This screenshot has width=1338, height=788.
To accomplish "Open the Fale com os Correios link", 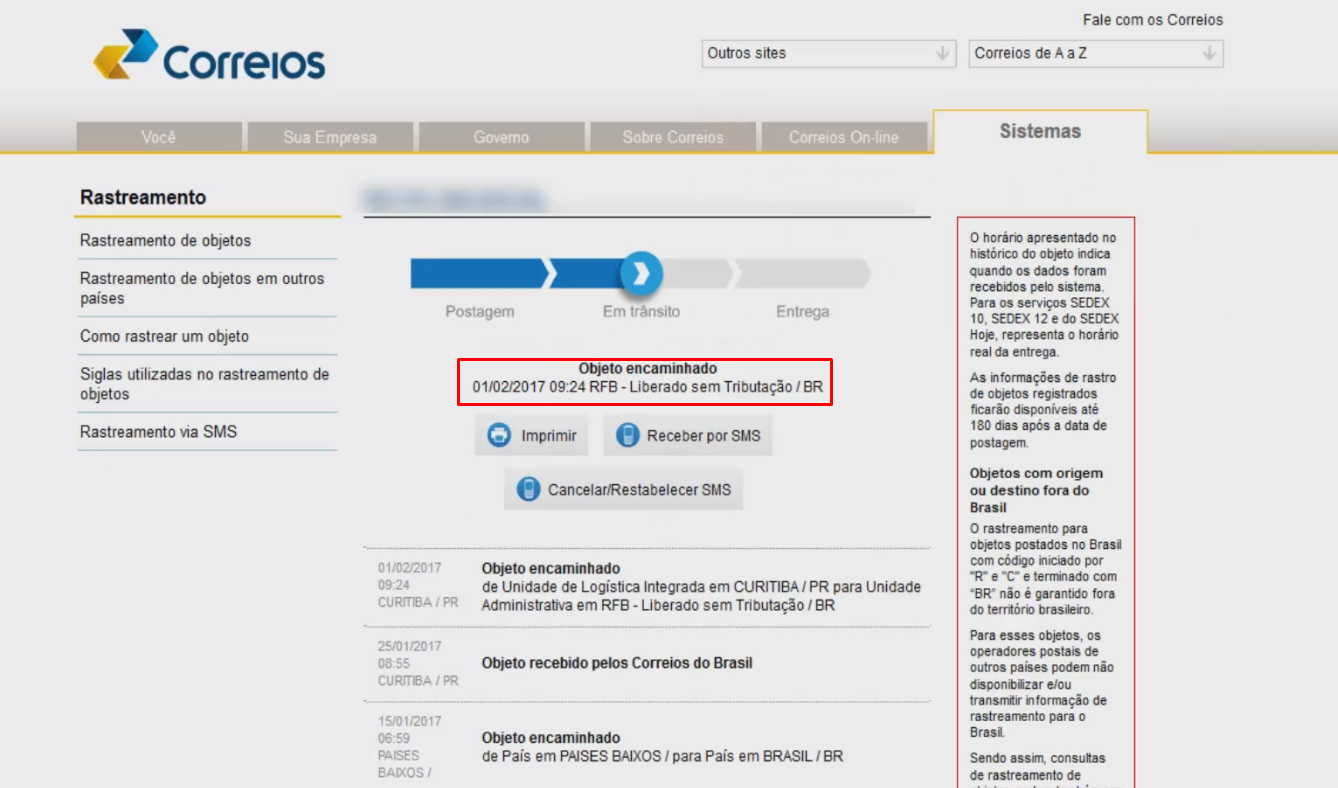I will pos(1153,20).
